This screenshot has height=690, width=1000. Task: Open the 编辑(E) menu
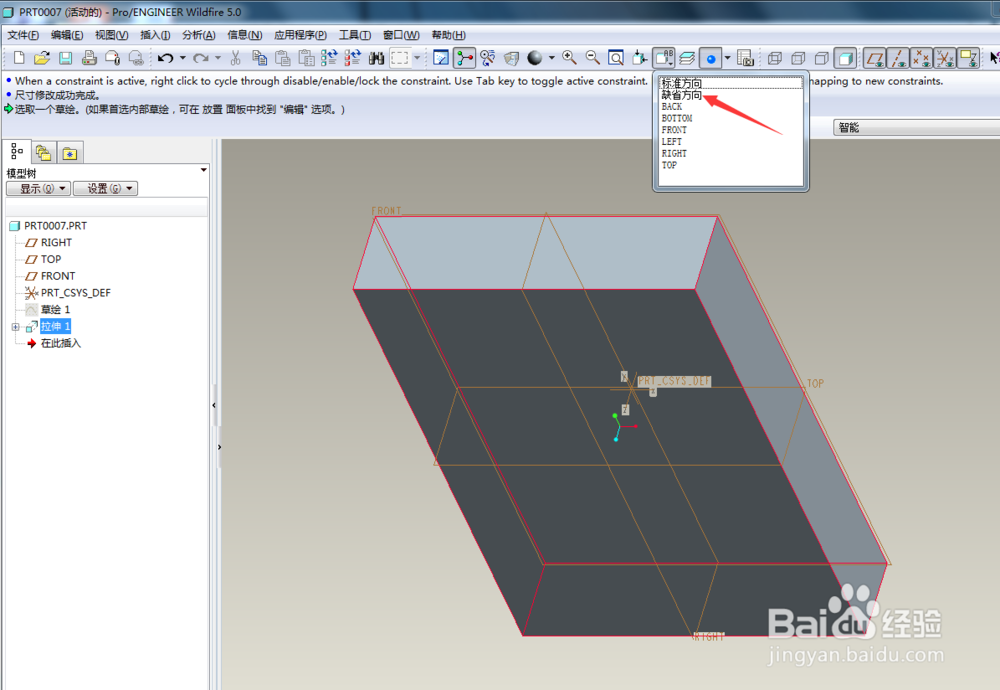coord(67,35)
